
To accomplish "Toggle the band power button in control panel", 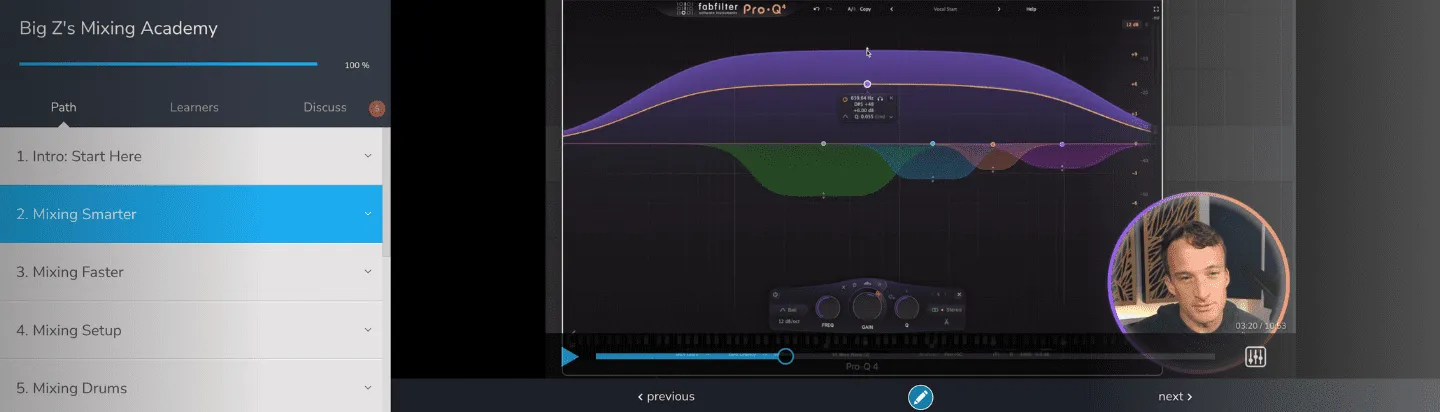I will tap(777, 295).
